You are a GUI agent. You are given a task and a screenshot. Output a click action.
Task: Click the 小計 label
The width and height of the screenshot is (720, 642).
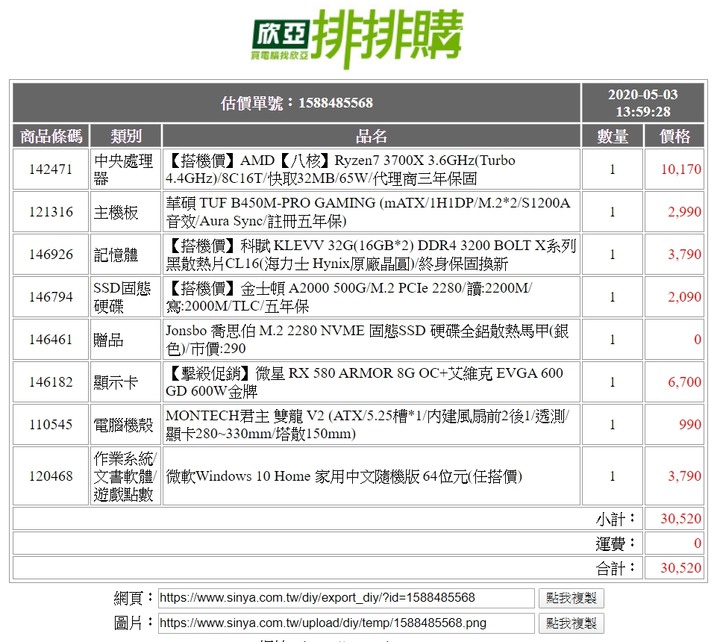pyautogui.click(x=615, y=519)
